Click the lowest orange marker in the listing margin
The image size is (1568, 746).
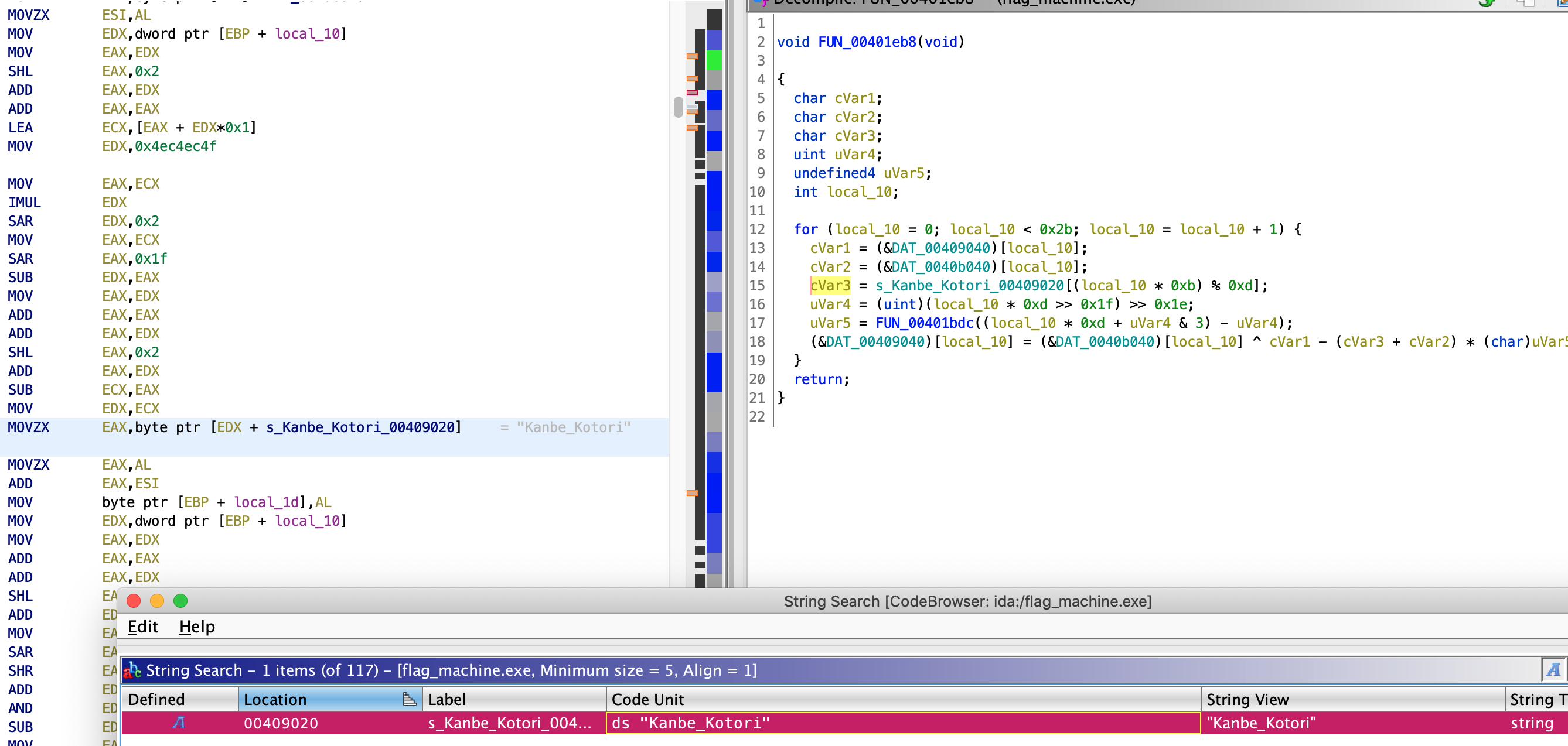click(692, 493)
